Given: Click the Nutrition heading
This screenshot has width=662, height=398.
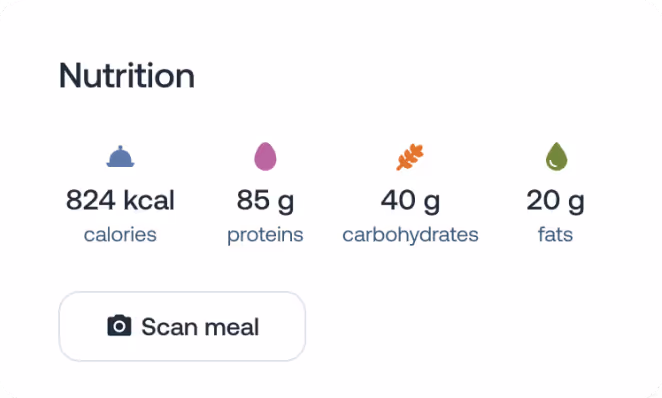Looking at the screenshot, I should 127,76.
